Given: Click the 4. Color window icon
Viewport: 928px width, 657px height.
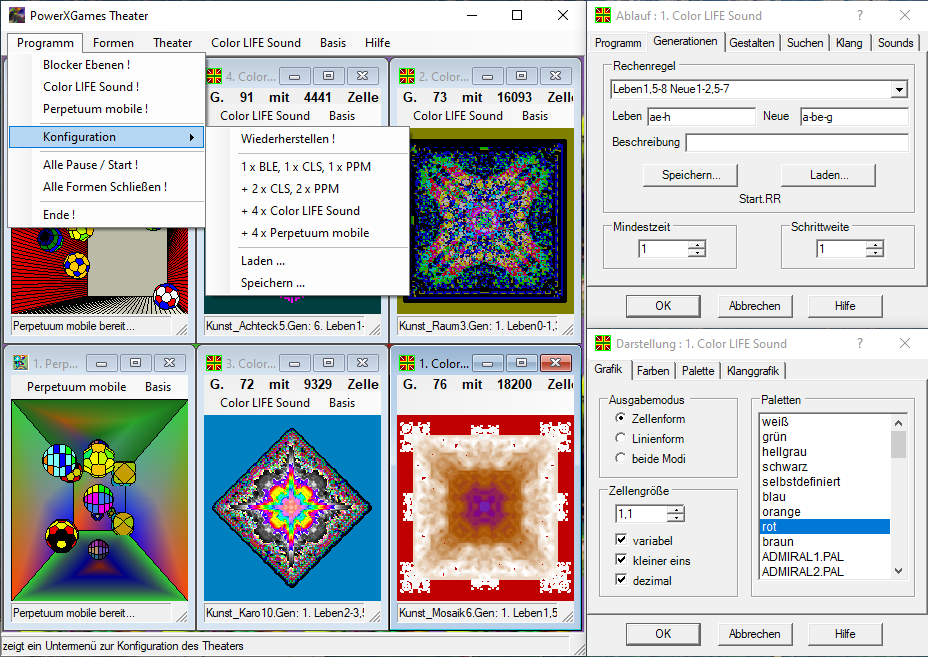Looking at the screenshot, I should click(x=214, y=76).
